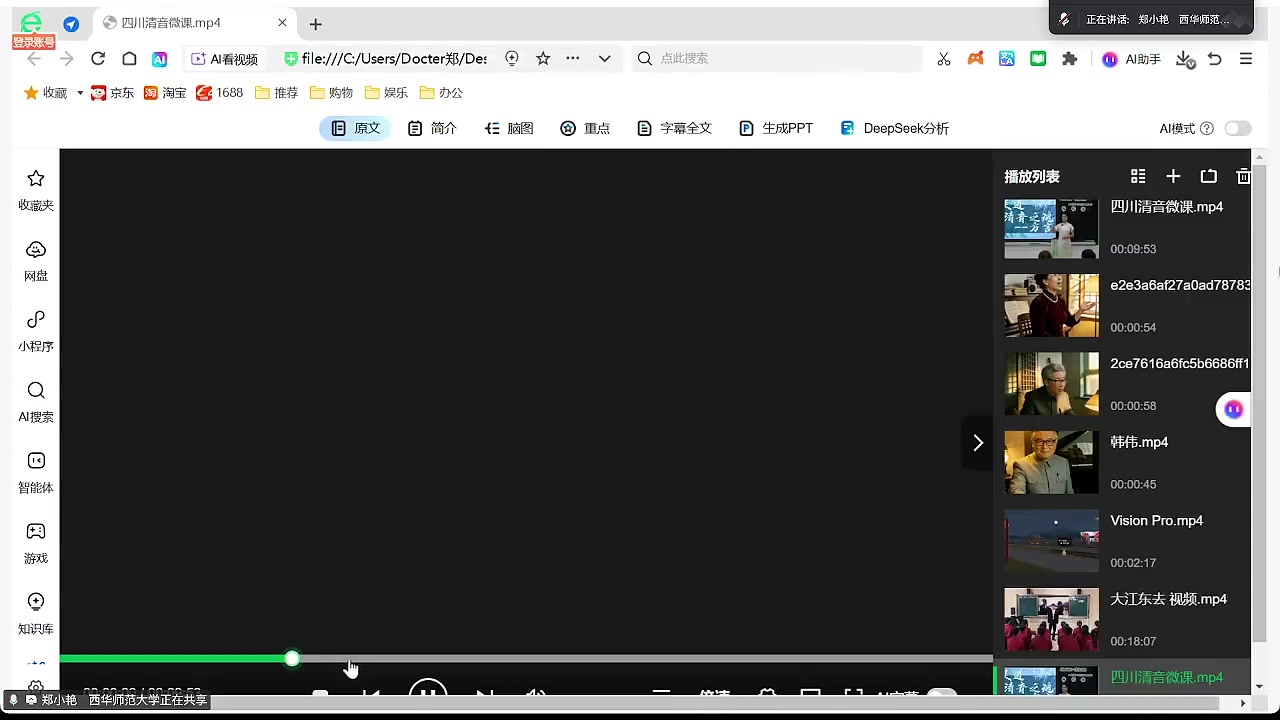Open folder into the playlist
Screen dimensions: 1280x720
(1208, 177)
